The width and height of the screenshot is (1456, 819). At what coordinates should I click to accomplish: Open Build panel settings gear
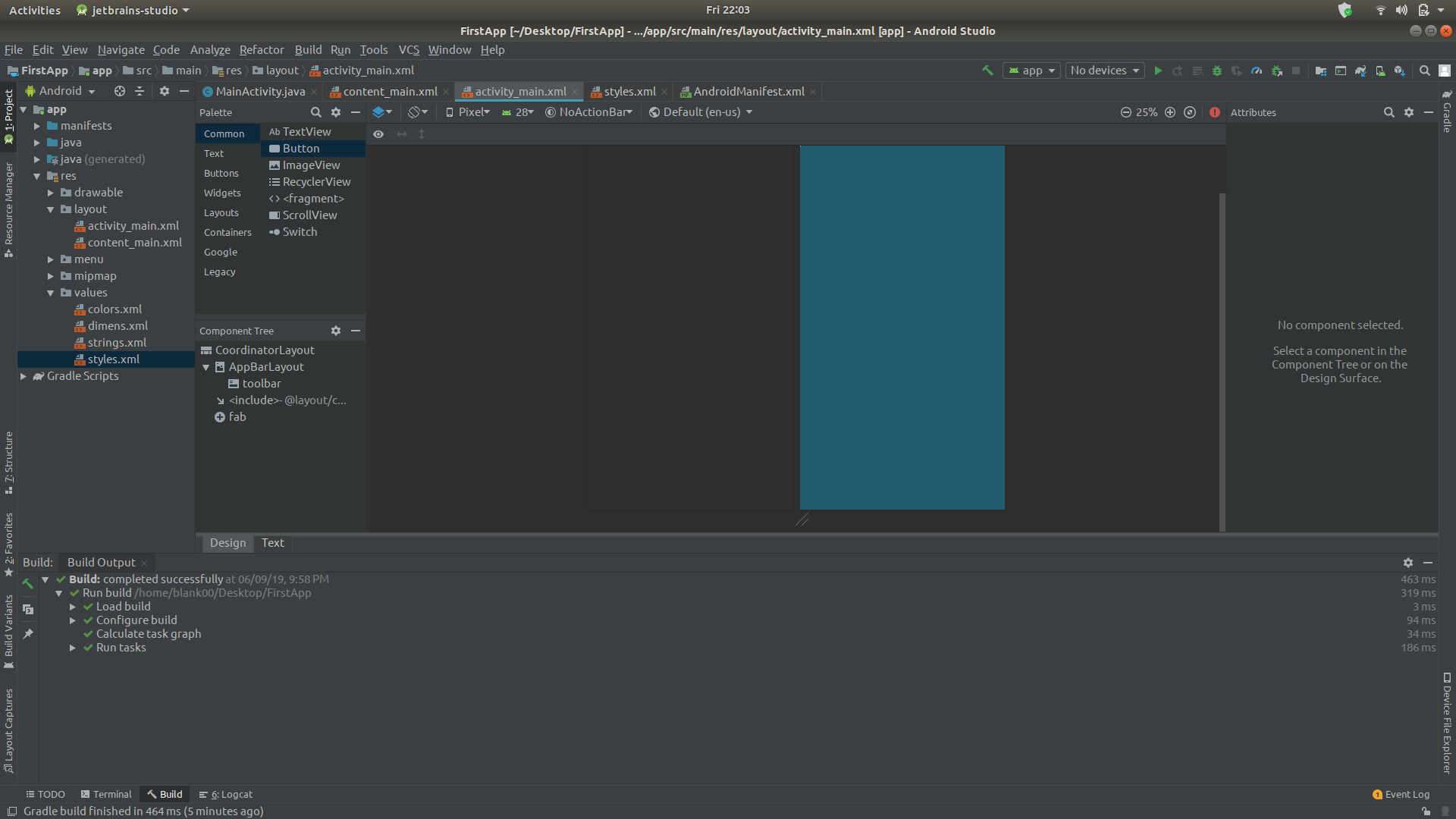tap(1408, 563)
